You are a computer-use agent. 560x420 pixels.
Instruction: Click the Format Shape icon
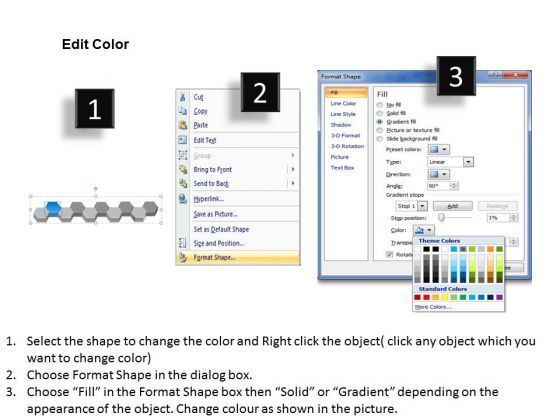(x=182, y=257)
